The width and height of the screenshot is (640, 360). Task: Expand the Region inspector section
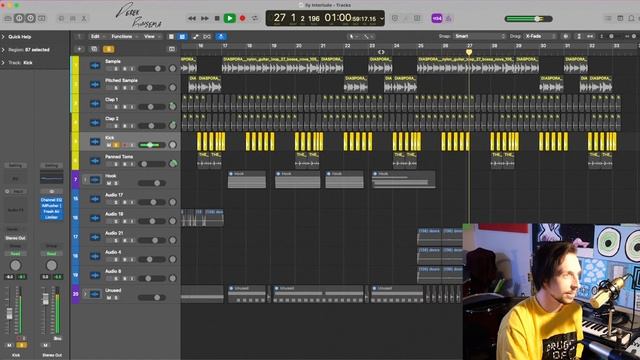coord(3,50)
